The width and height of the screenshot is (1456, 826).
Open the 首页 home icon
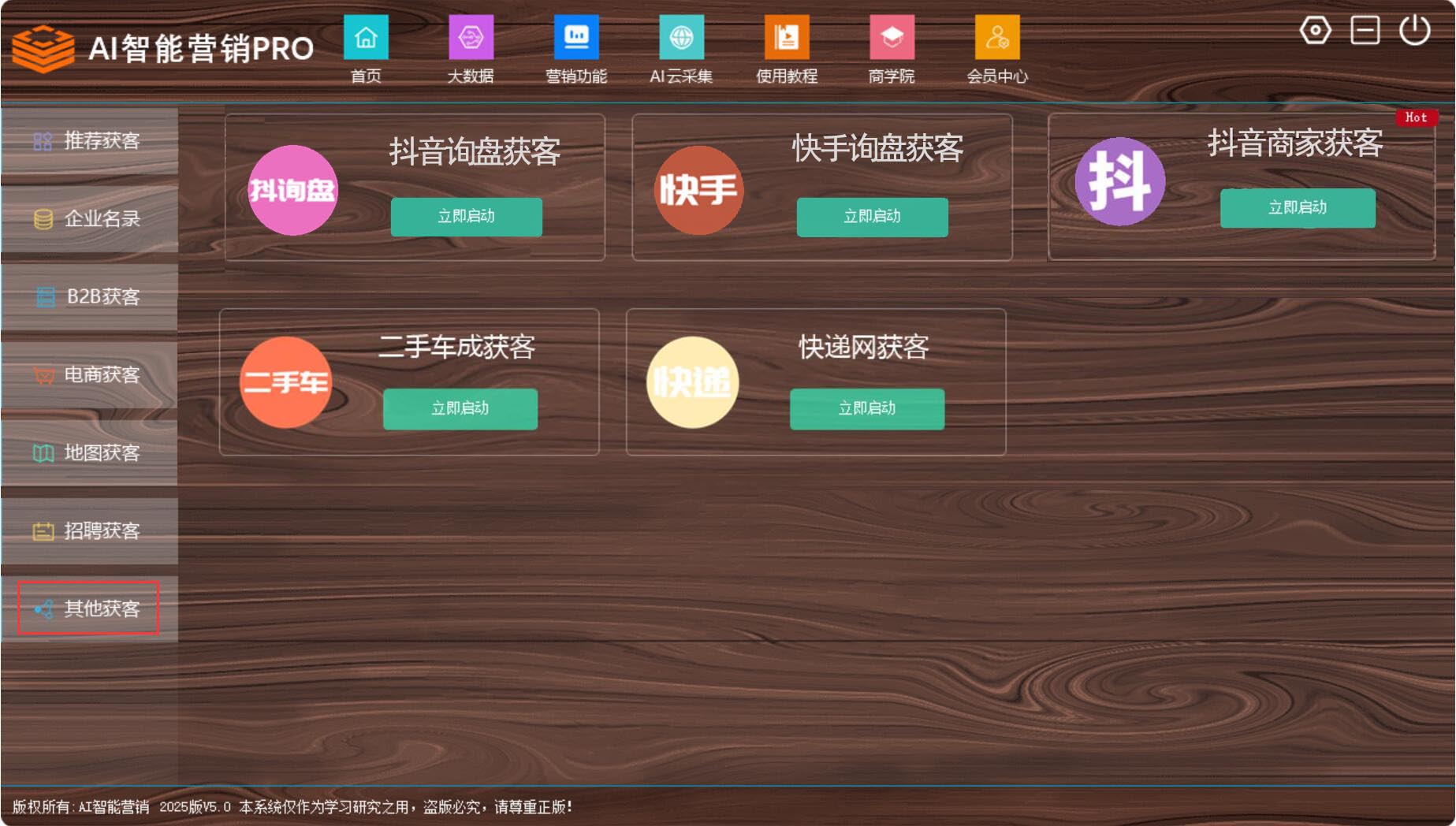[366, 38]
